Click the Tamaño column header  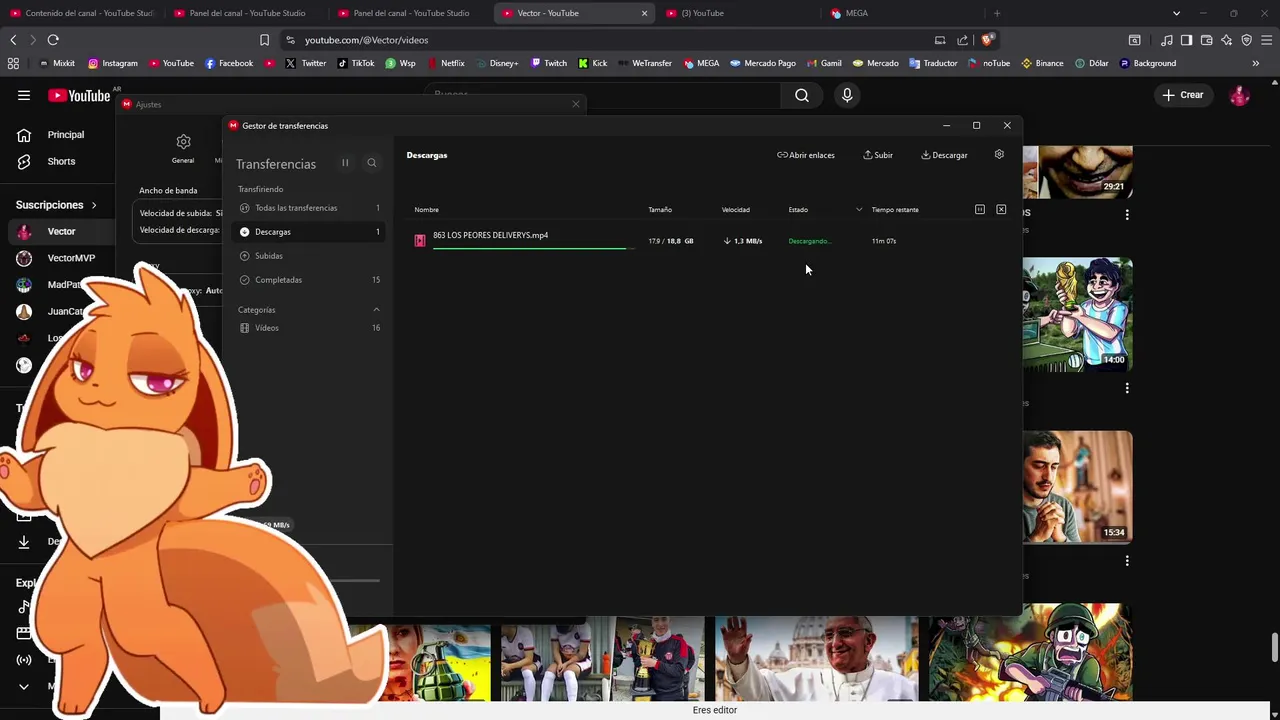[x=660, y=210]
